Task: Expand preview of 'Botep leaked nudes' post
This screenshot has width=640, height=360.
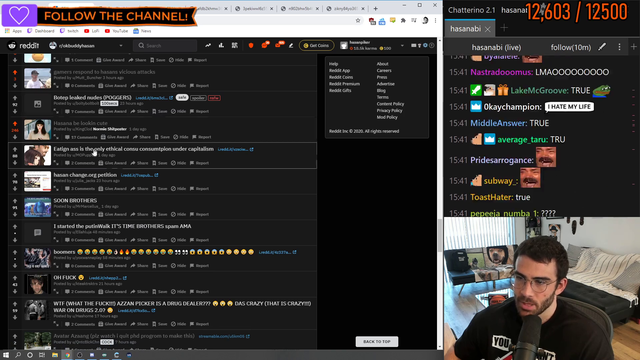Action: pyautogui.click(x=56, y=111)
